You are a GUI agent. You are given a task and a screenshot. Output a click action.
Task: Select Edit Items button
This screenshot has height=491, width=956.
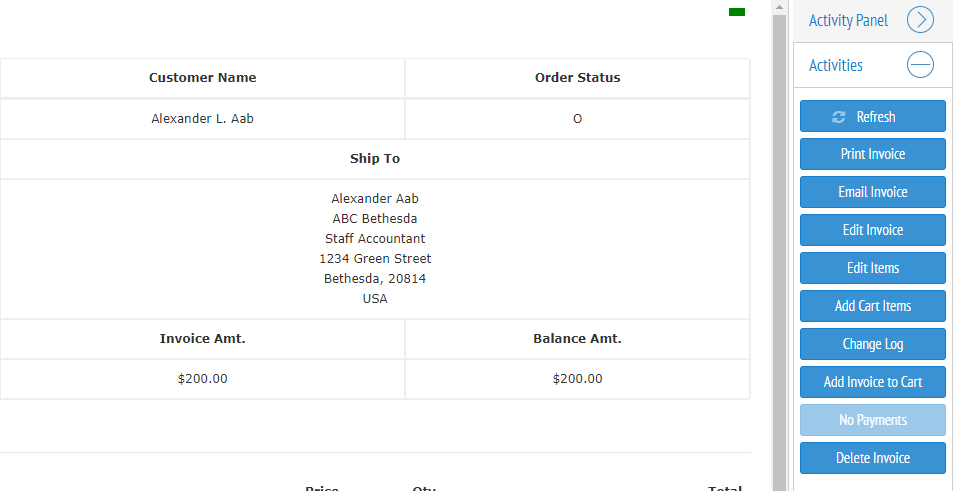872,268
